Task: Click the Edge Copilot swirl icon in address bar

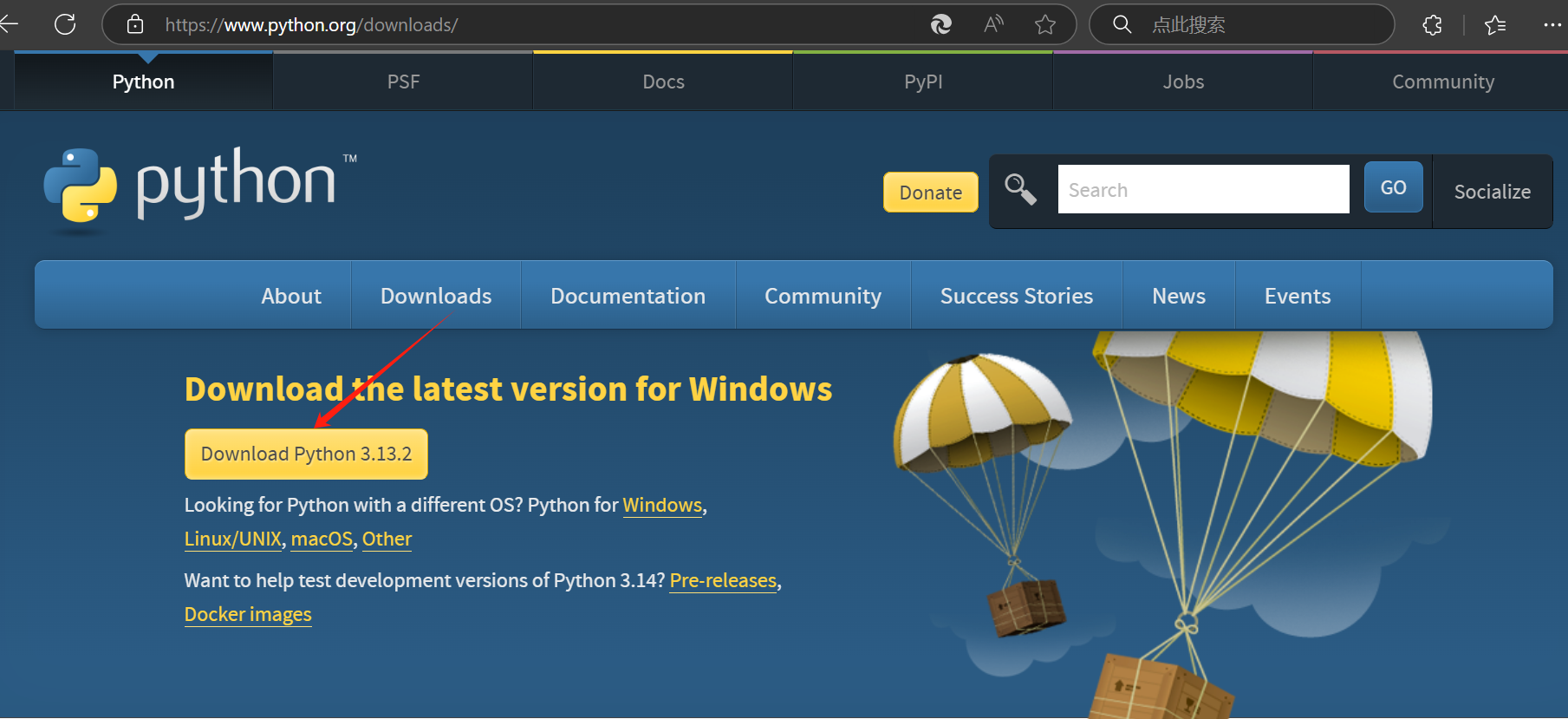Action: (940, 24)
